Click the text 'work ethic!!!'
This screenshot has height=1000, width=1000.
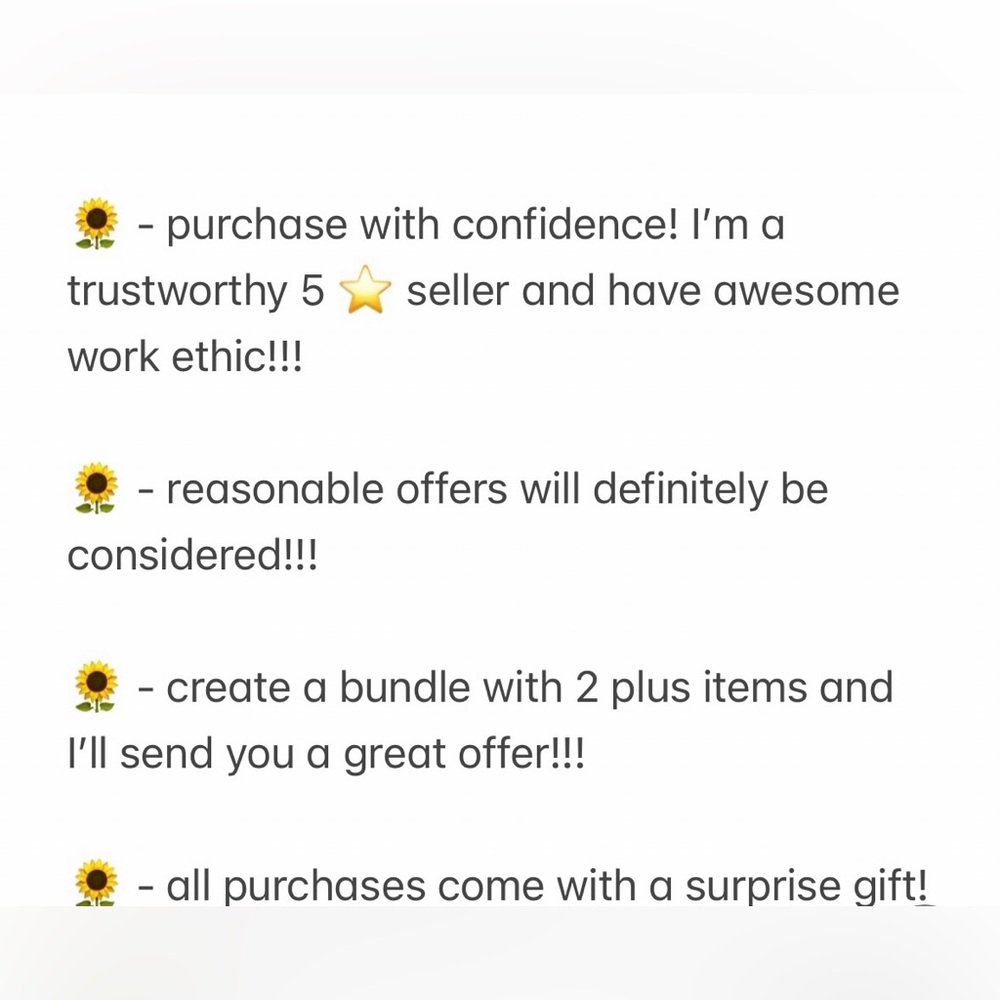click(x=184, y=358)
